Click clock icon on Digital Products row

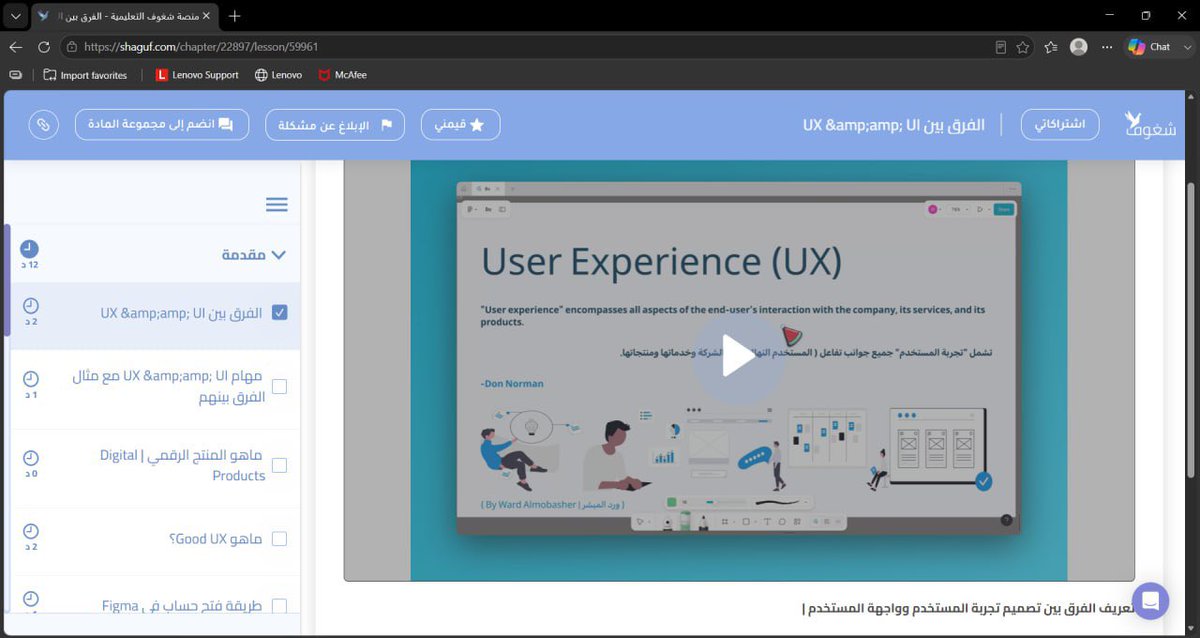[30, 458]
